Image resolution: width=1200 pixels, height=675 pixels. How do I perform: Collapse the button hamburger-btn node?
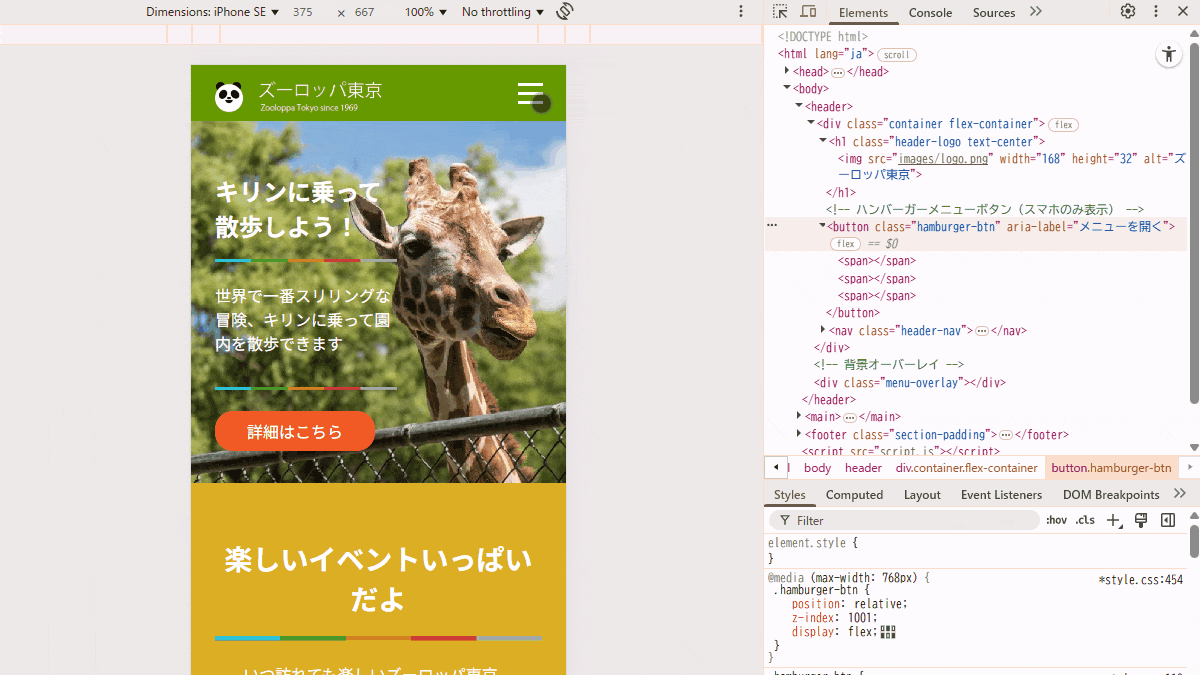point(823,226)
